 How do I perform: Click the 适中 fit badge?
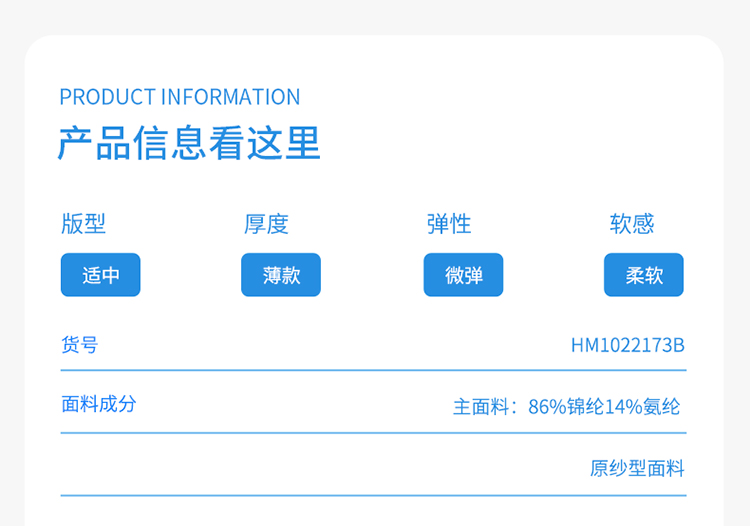[100, 275]
